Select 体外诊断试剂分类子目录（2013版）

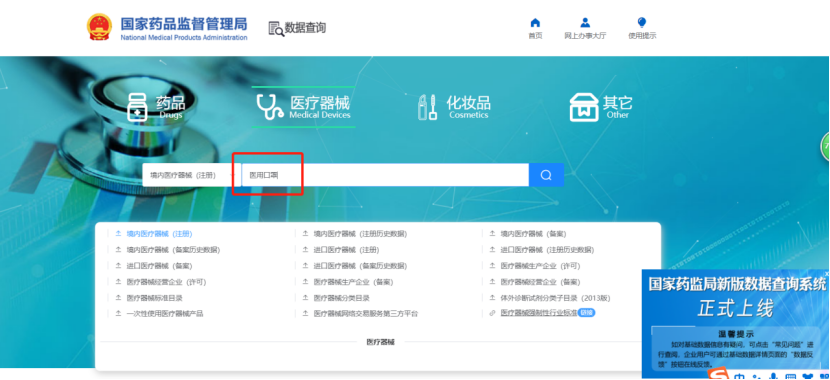pos(556,298)
